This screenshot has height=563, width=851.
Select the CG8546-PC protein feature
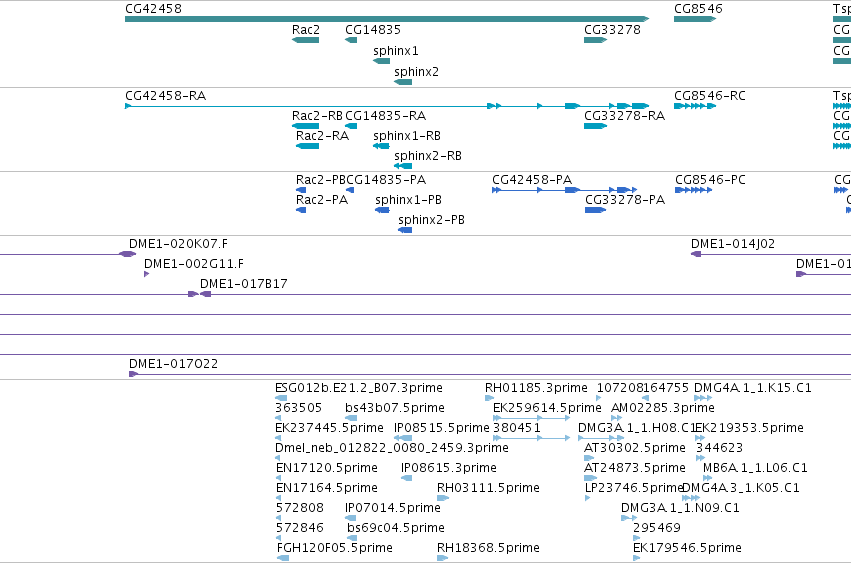pyautogui.click(x=694, y=190)
